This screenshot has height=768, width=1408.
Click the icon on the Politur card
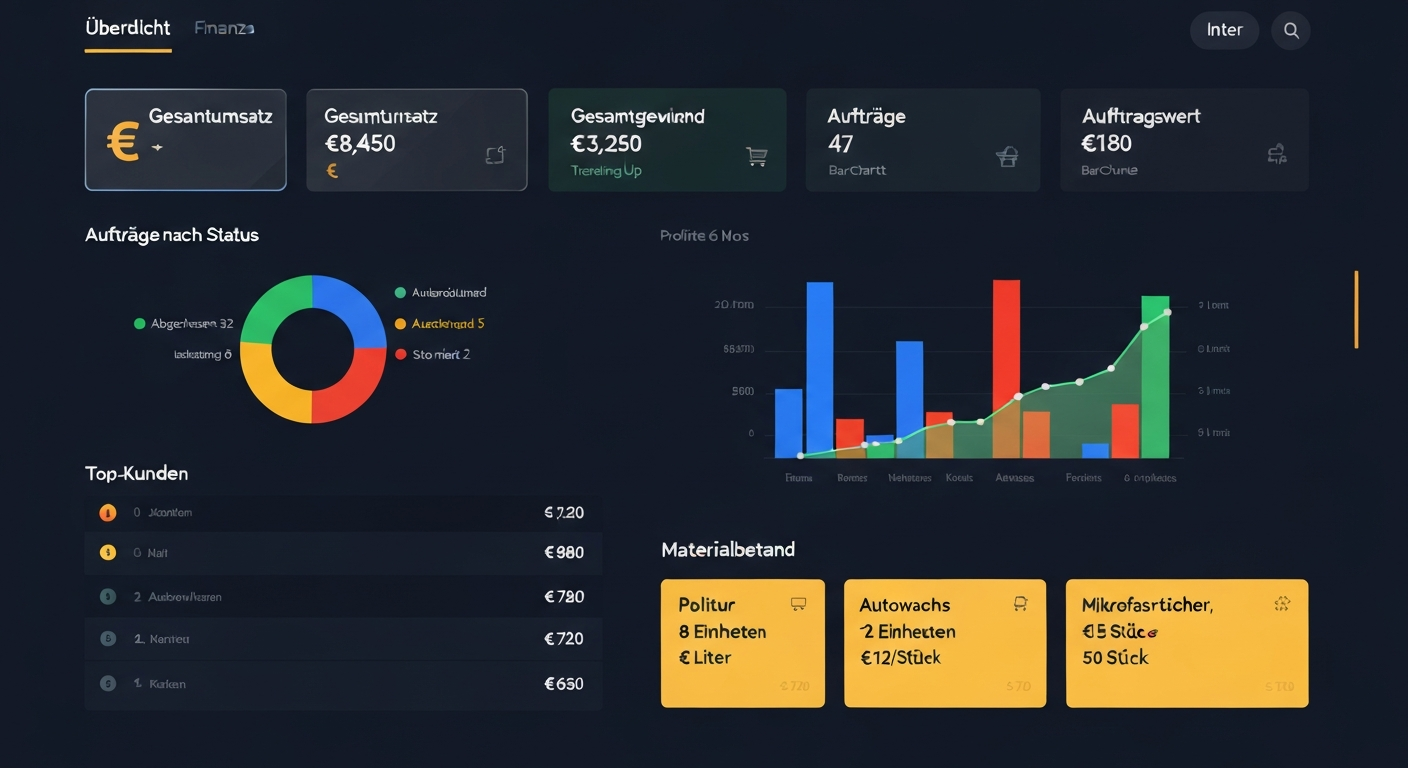[x=798, y=604]
